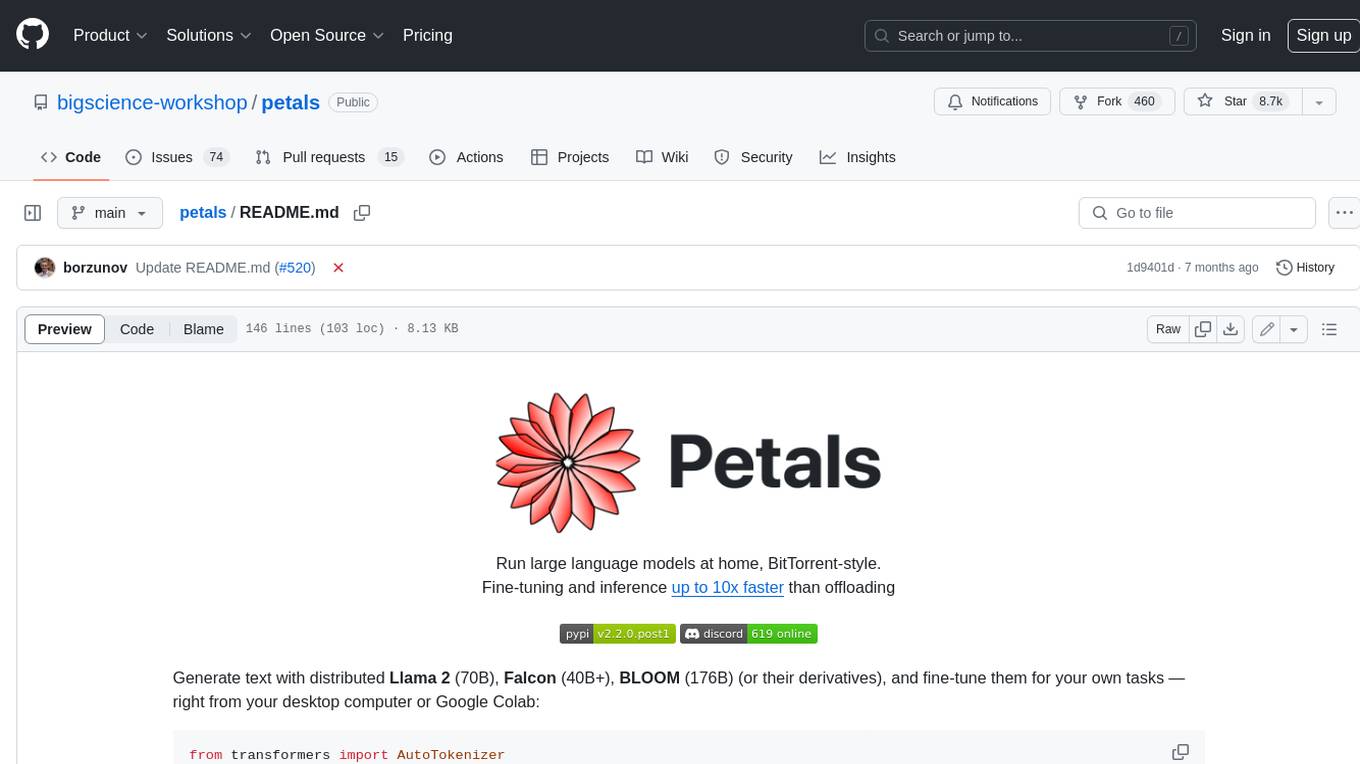1360x764 pixels.
Task: Download the raw file
Action: click(x=1231, y=329)
